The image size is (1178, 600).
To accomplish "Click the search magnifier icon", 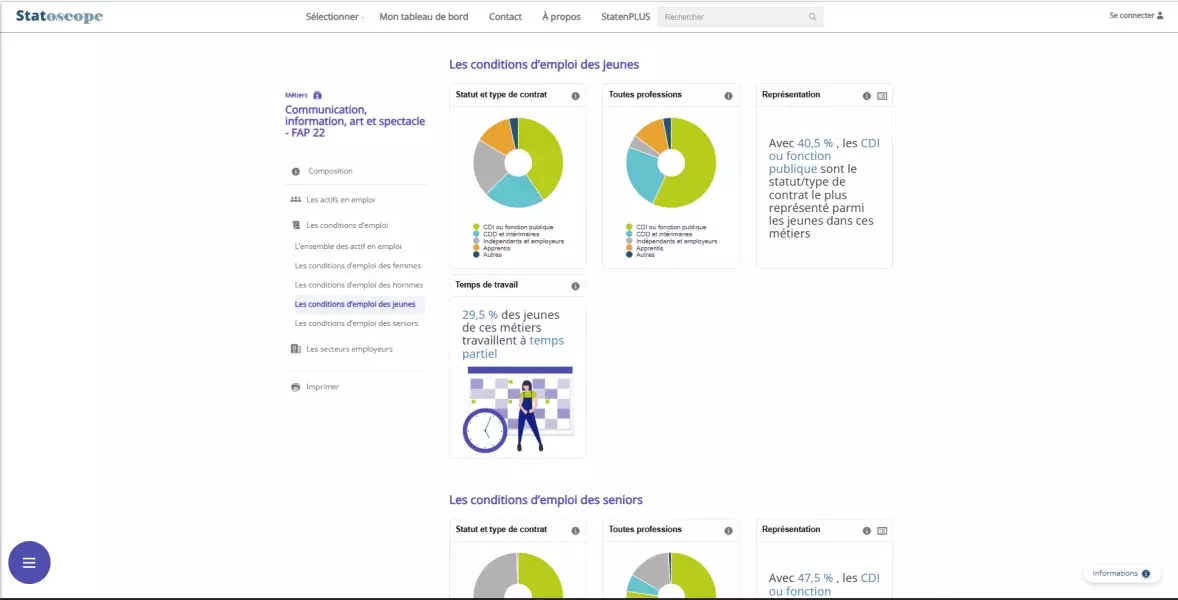I will [812, 17].
